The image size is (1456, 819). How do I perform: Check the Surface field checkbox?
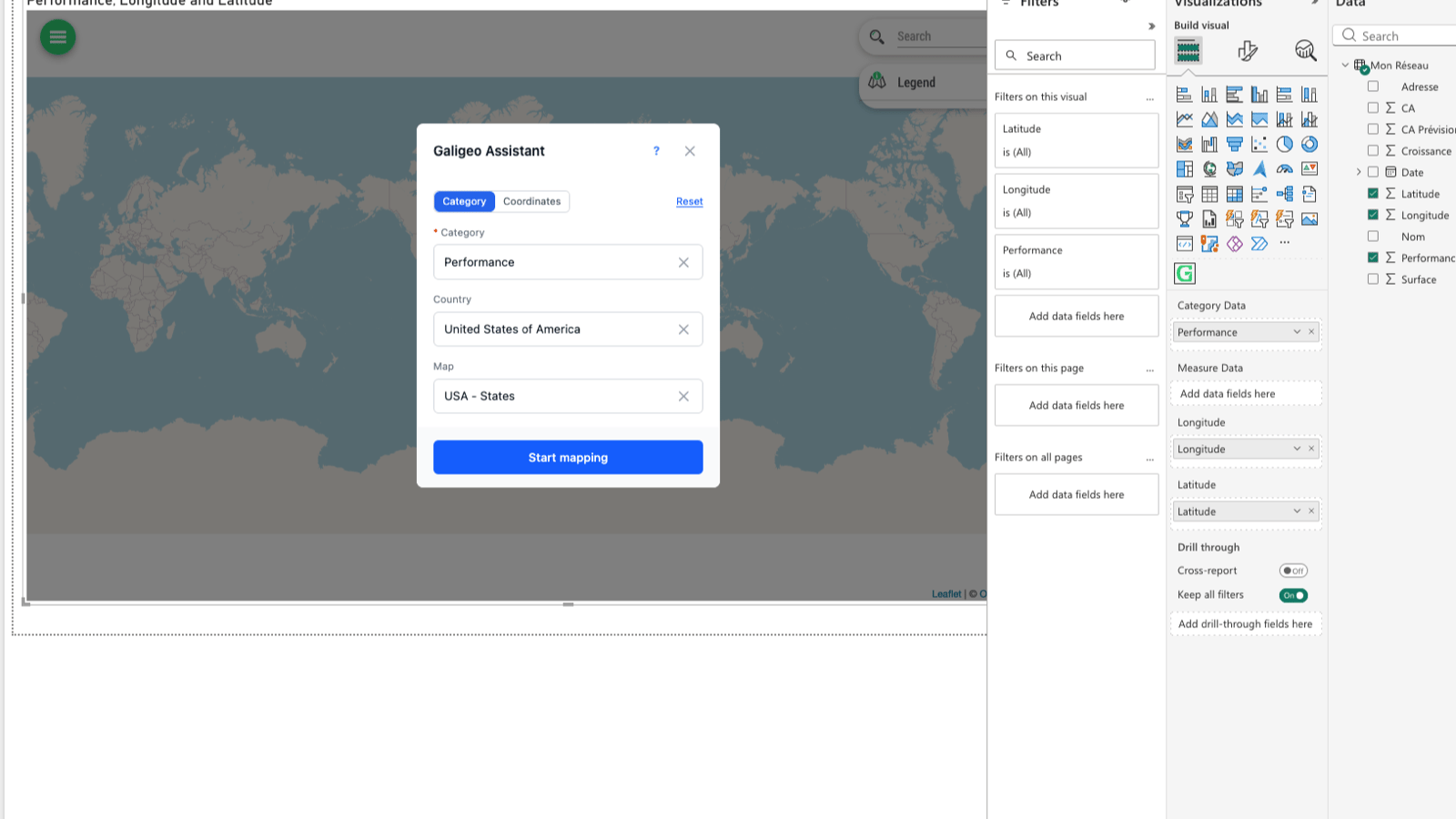[1373, 279]
